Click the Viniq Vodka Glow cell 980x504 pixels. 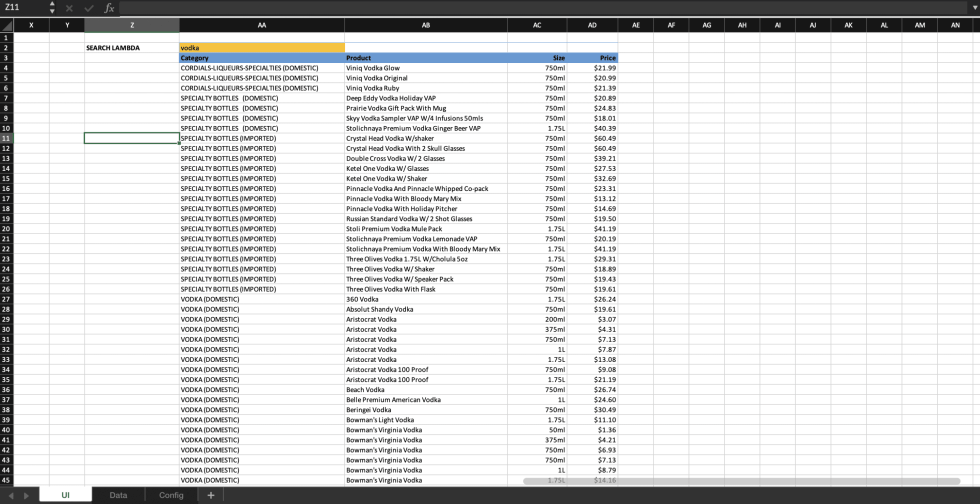[x=426, y=68]
